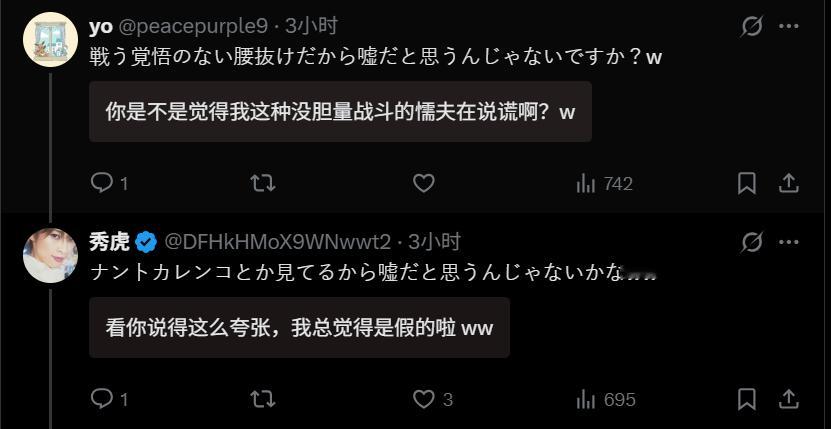Open Grok icon on 秀虎's tweet

[x=752, y=242]
